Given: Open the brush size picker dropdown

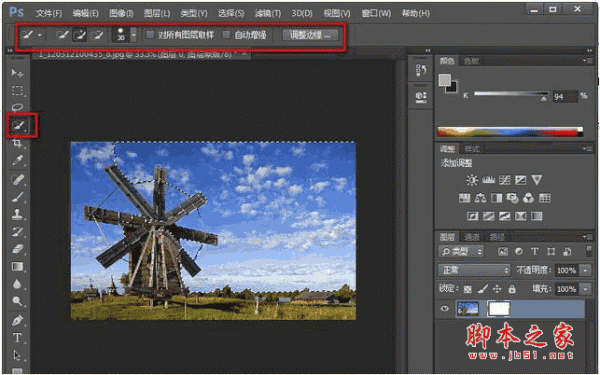Looking at the screenshot, I should coord(134,35).
